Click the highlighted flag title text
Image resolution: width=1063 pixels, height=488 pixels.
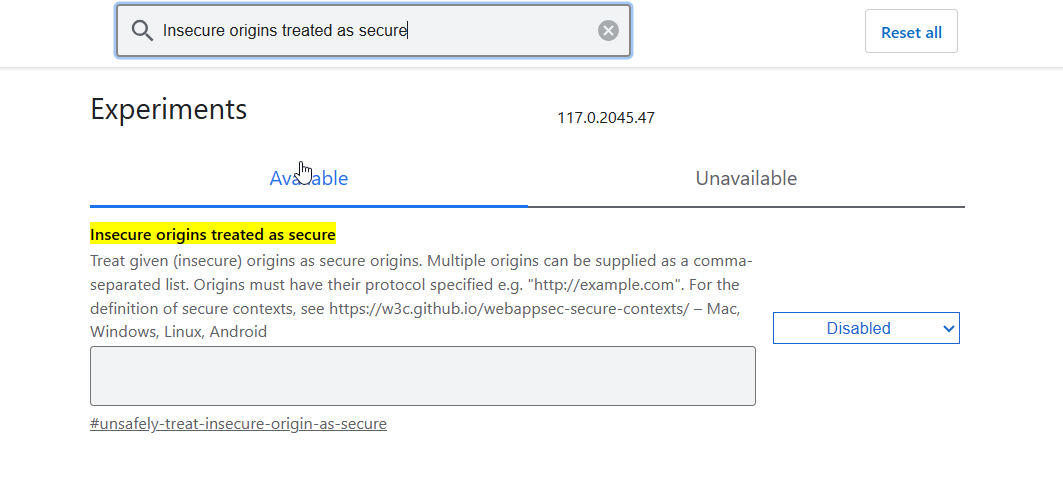213,234
